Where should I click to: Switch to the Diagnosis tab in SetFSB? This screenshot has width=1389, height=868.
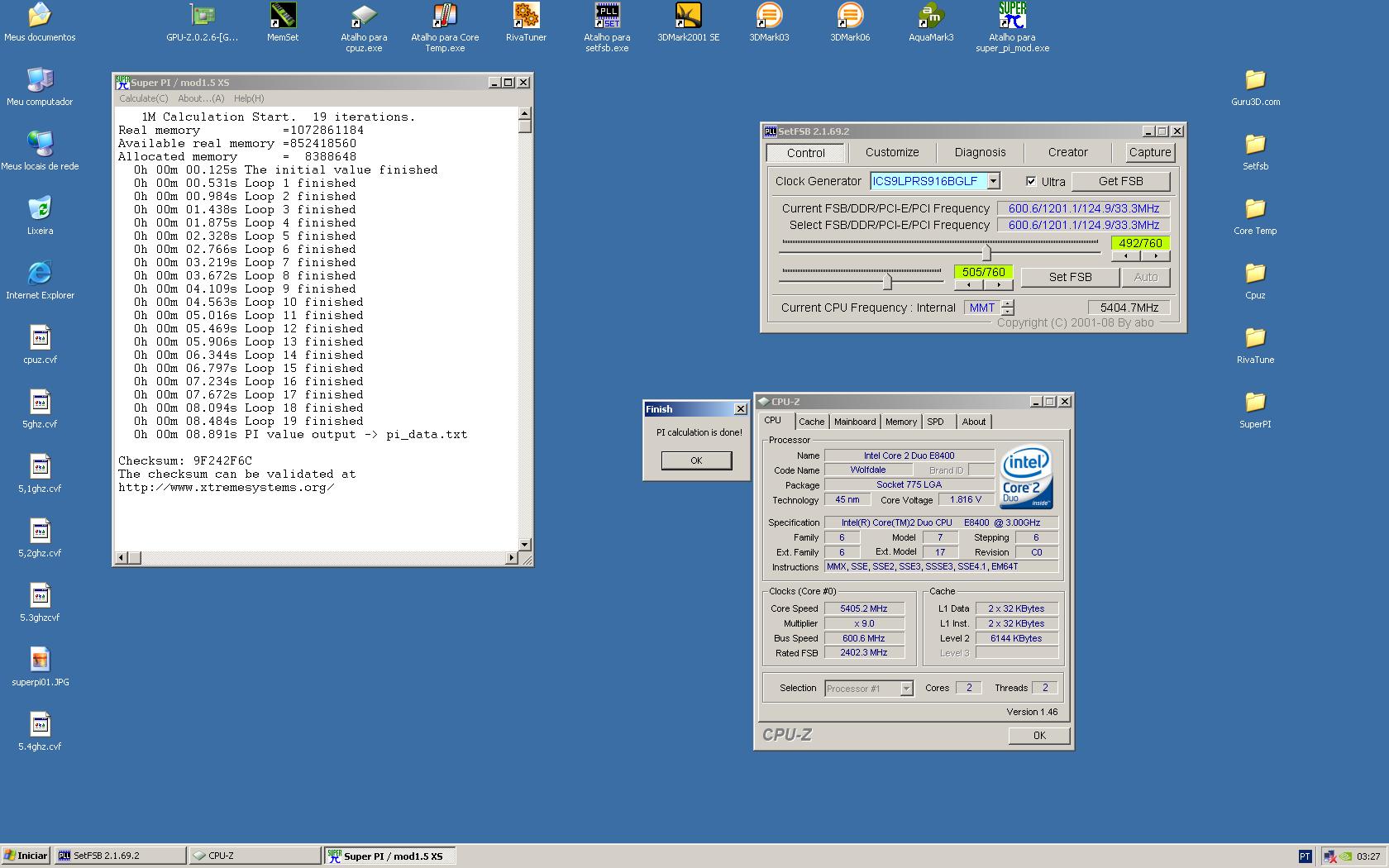(x=980, y=152)
